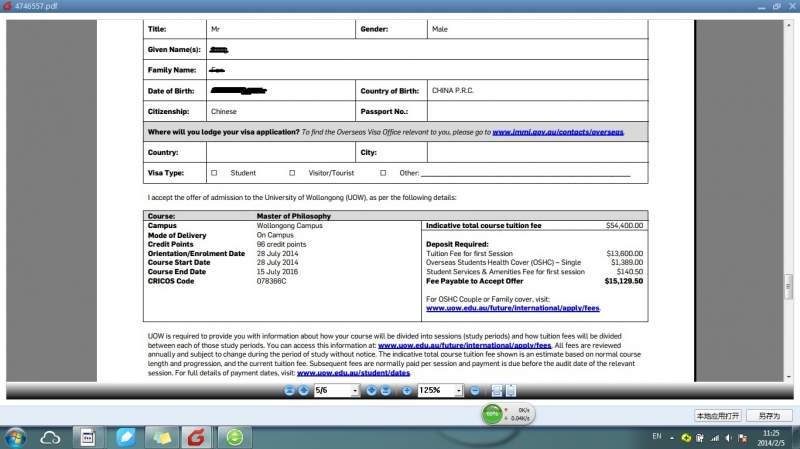The height and width of the screenshot is (449, 800).
Task: Open the page number 5/6 dropdown
Action: pyautogui.click(x=355, y=391)
